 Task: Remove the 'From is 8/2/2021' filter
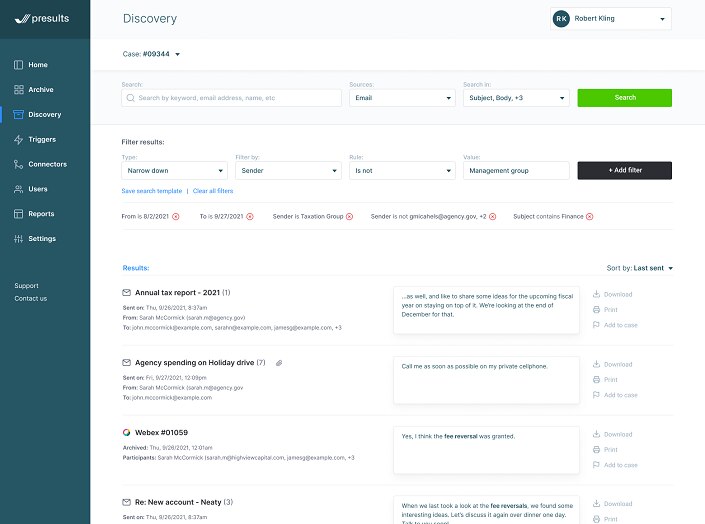coord(176,216)
